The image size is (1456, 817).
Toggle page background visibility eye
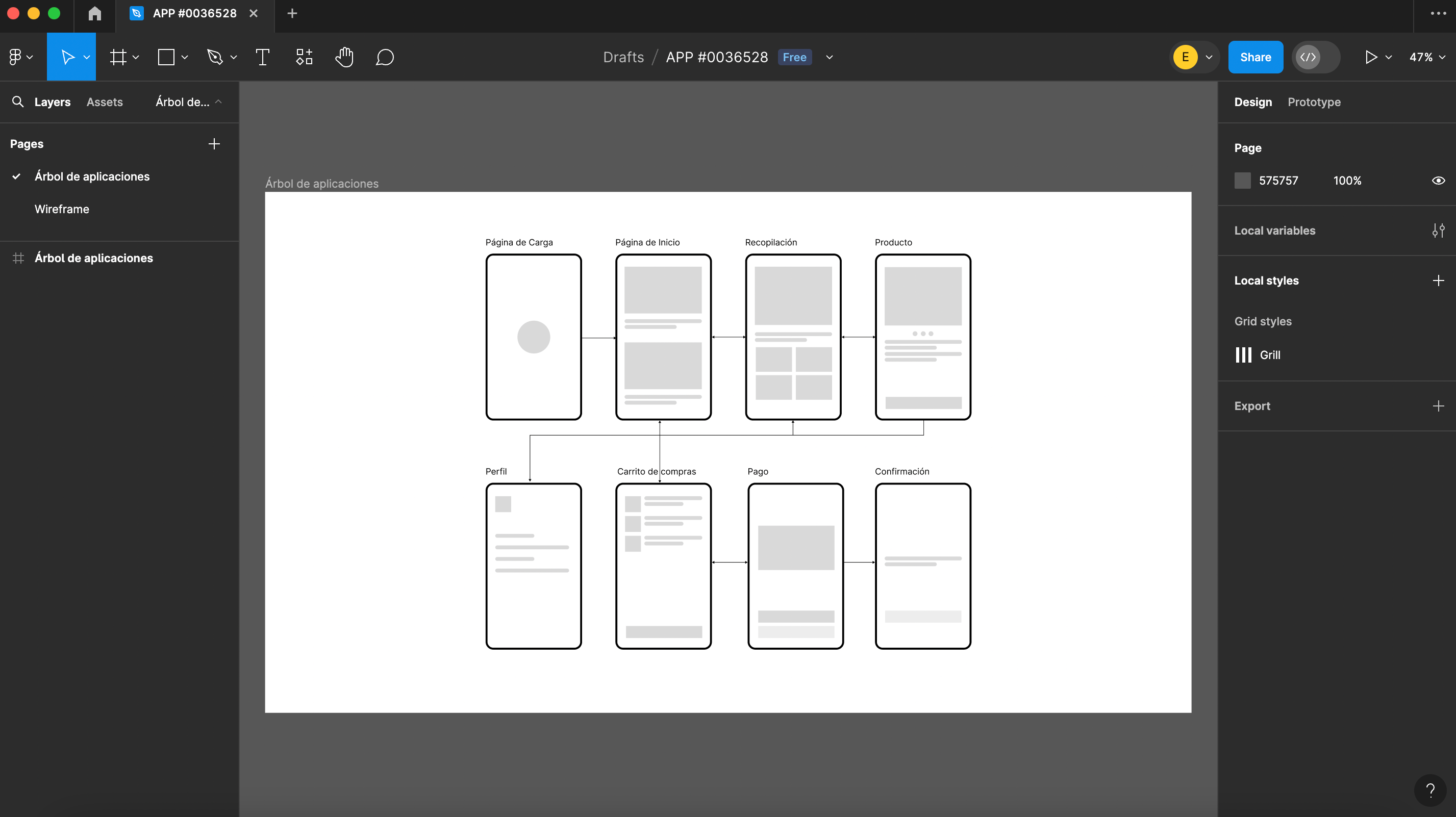point(1439,181)
